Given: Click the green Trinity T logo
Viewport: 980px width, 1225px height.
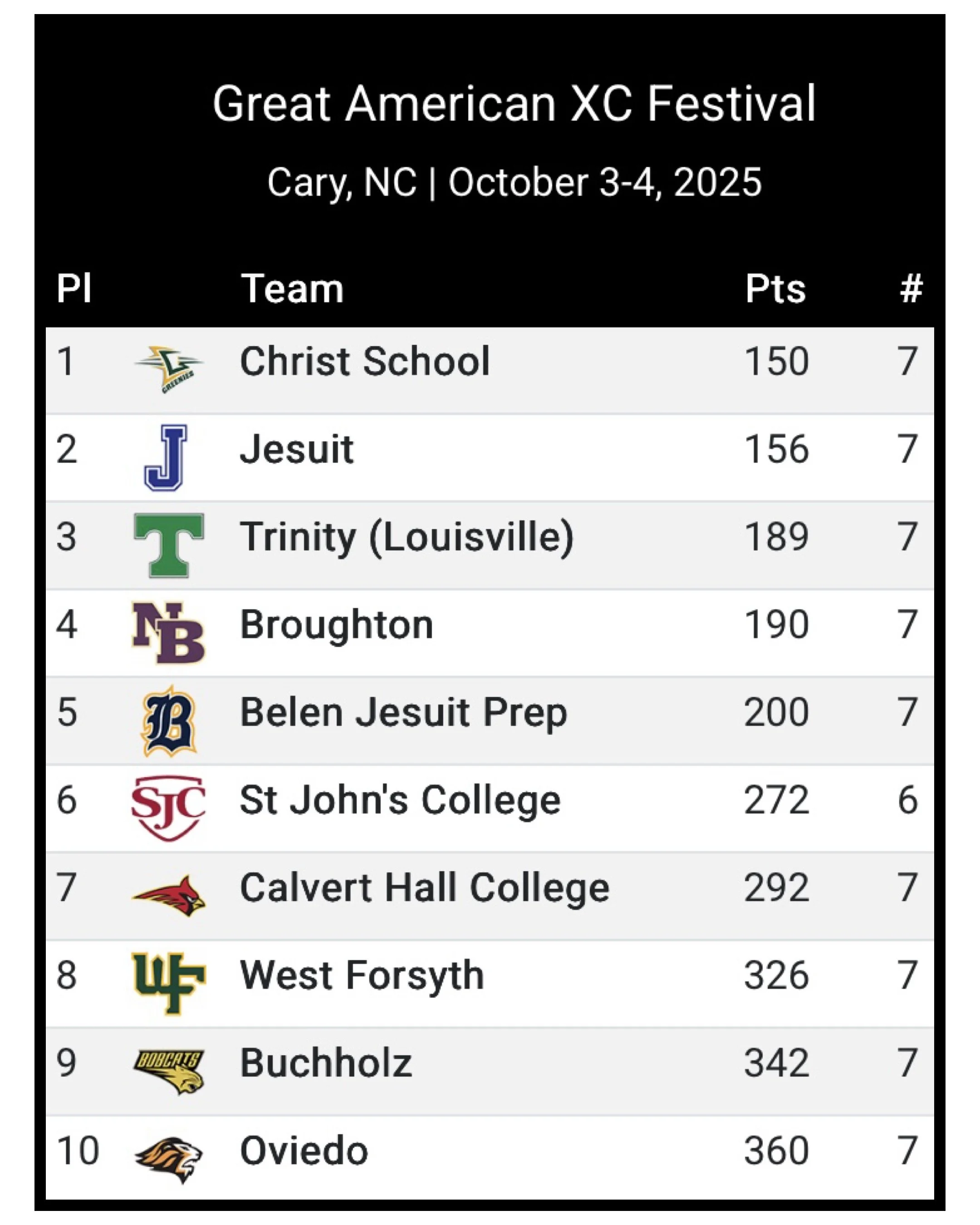Looking at the screenshot, I should coord(169,545).
